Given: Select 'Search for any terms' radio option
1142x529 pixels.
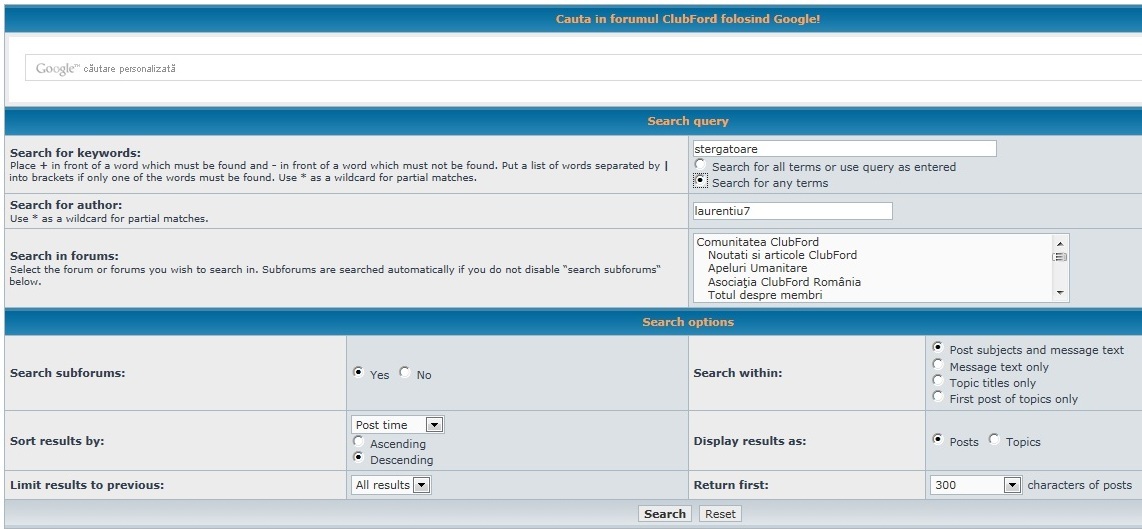Looking at the screenshot, I should (700, 181).
